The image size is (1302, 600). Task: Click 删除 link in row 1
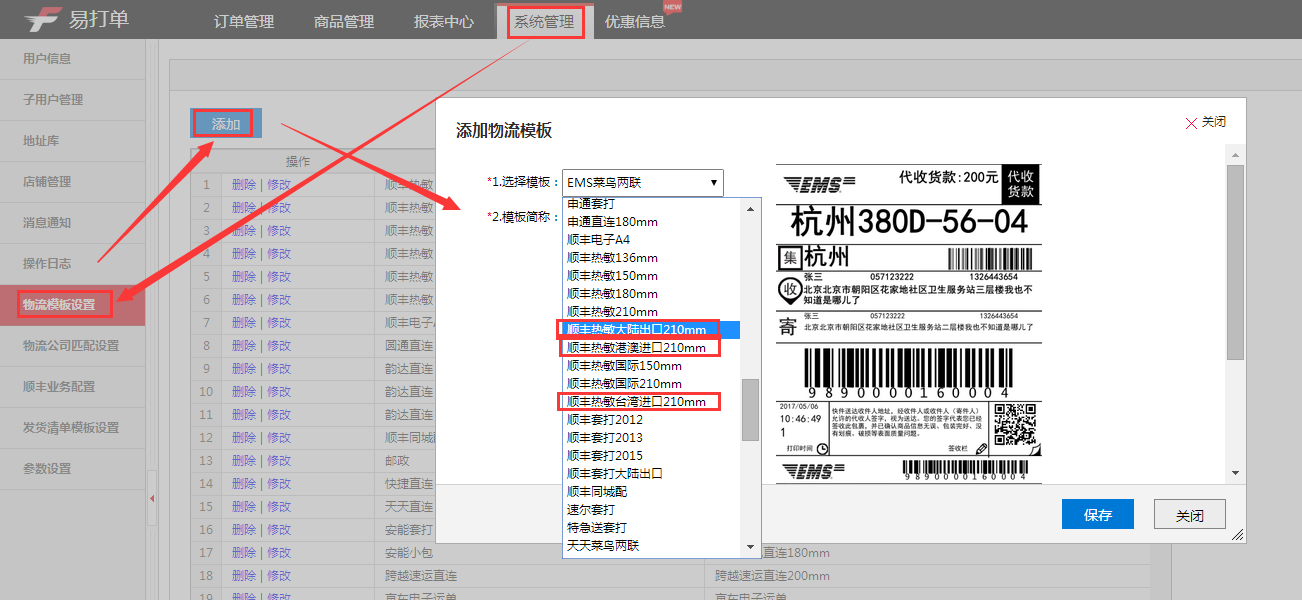244,185
